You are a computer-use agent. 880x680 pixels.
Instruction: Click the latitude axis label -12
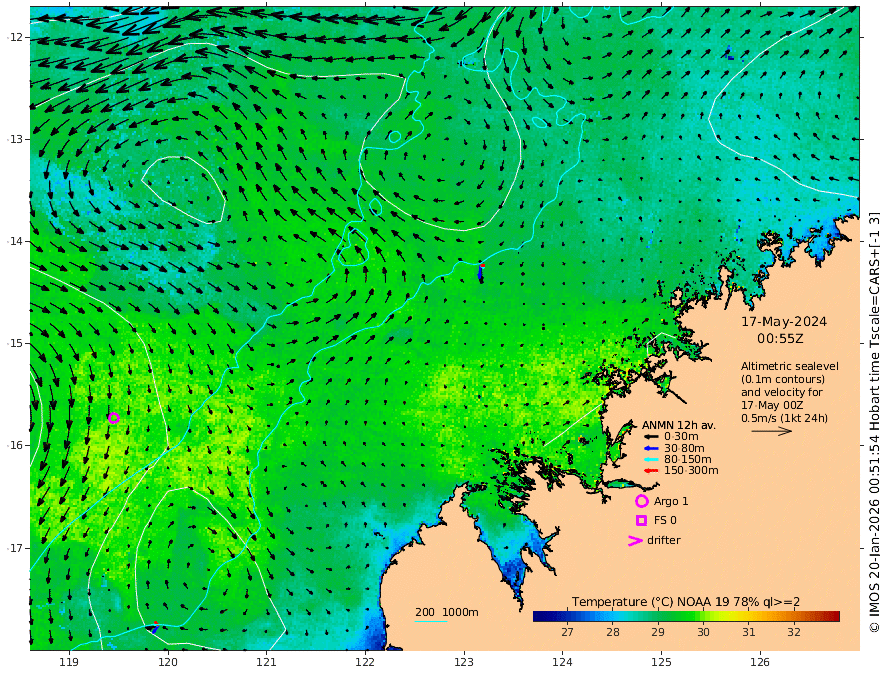point(16,37)
